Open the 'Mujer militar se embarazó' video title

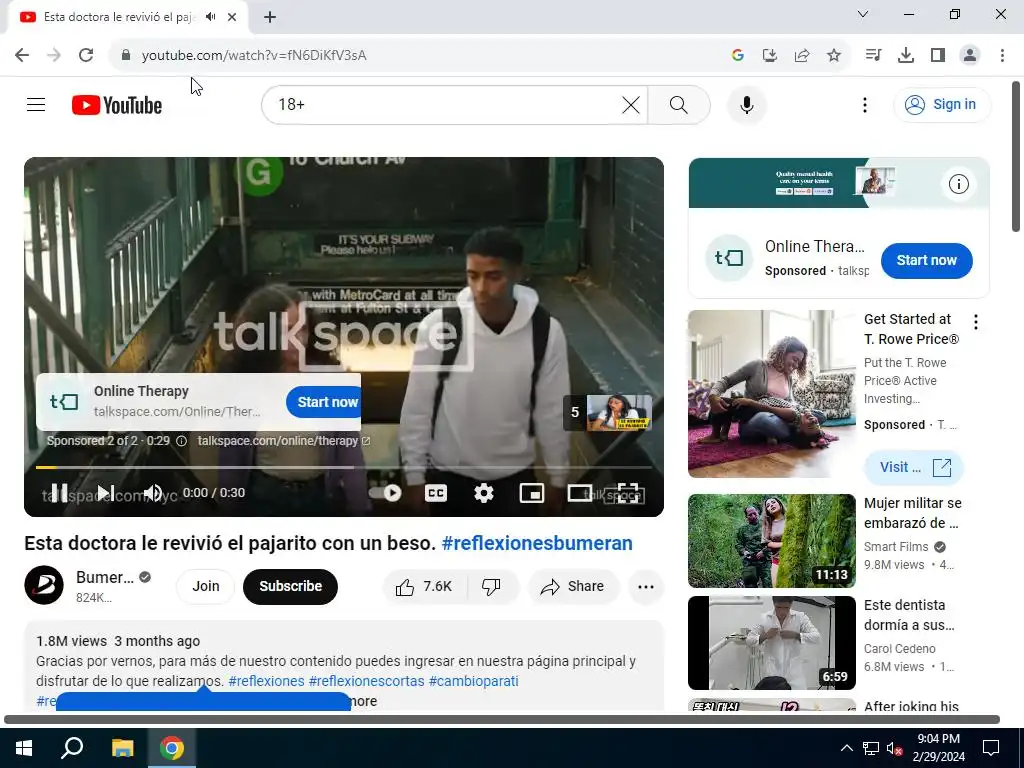[912, 513]
